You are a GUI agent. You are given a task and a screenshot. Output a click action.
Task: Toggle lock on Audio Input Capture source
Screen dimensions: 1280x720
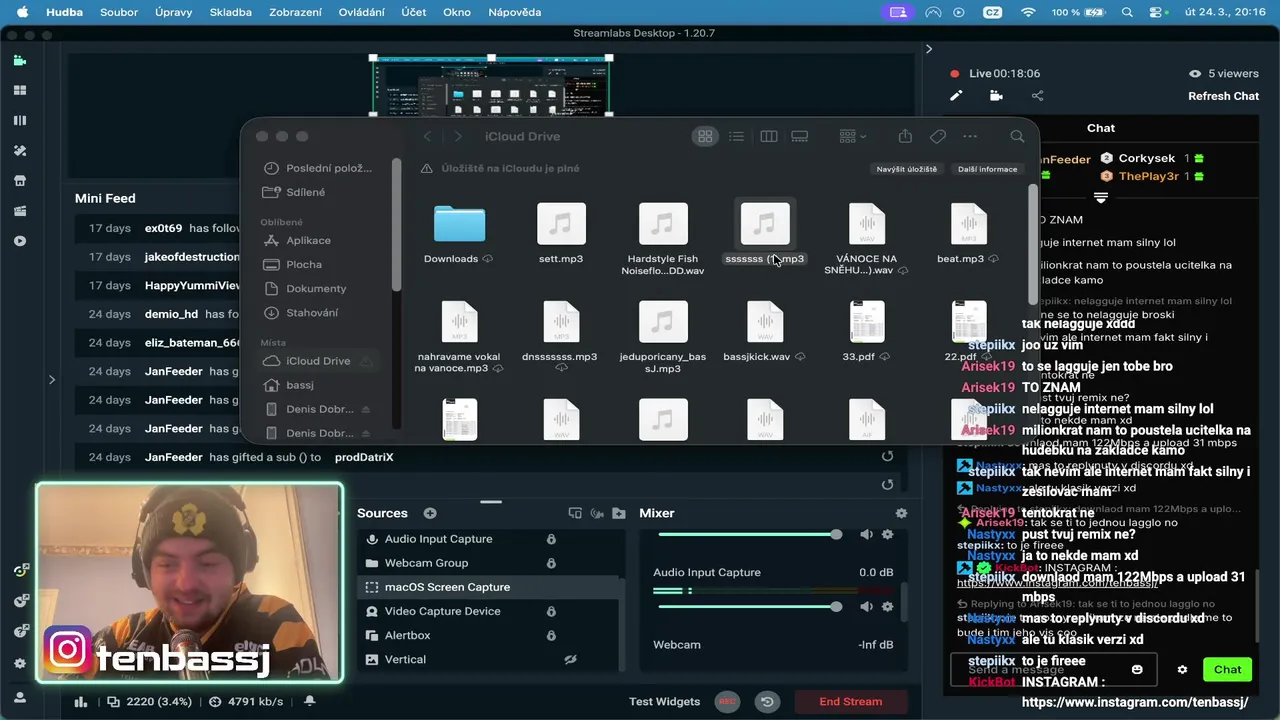[x=551, y=539]
